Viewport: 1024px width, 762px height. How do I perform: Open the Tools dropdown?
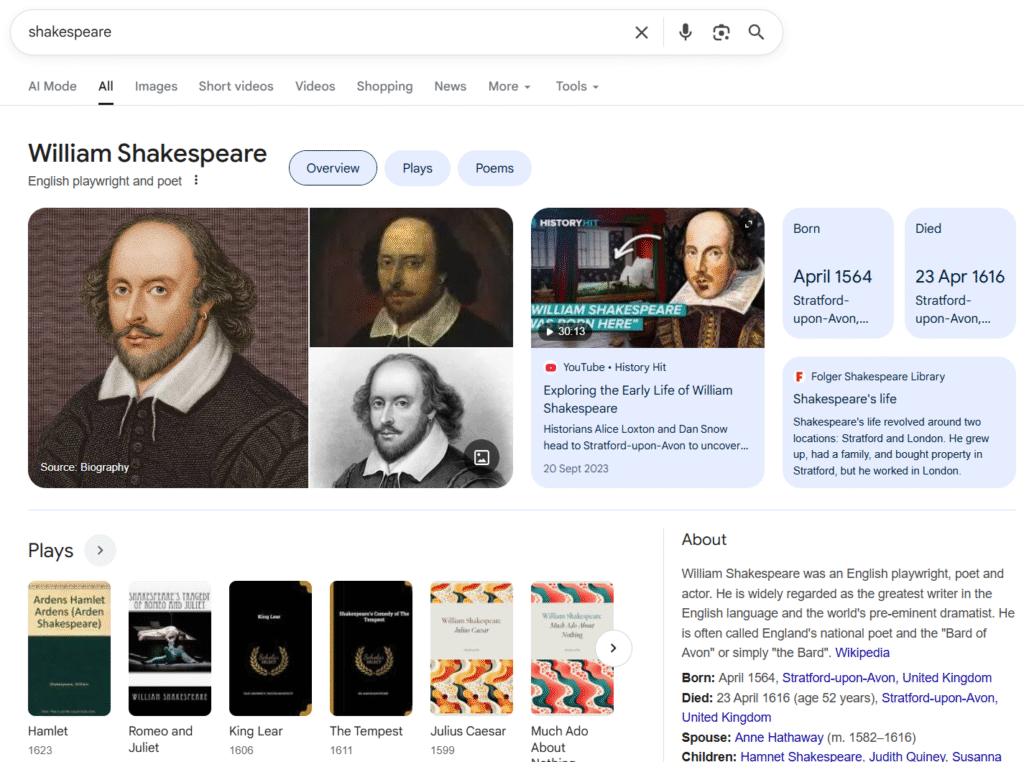pyautogui.click(x=577, y=86)
